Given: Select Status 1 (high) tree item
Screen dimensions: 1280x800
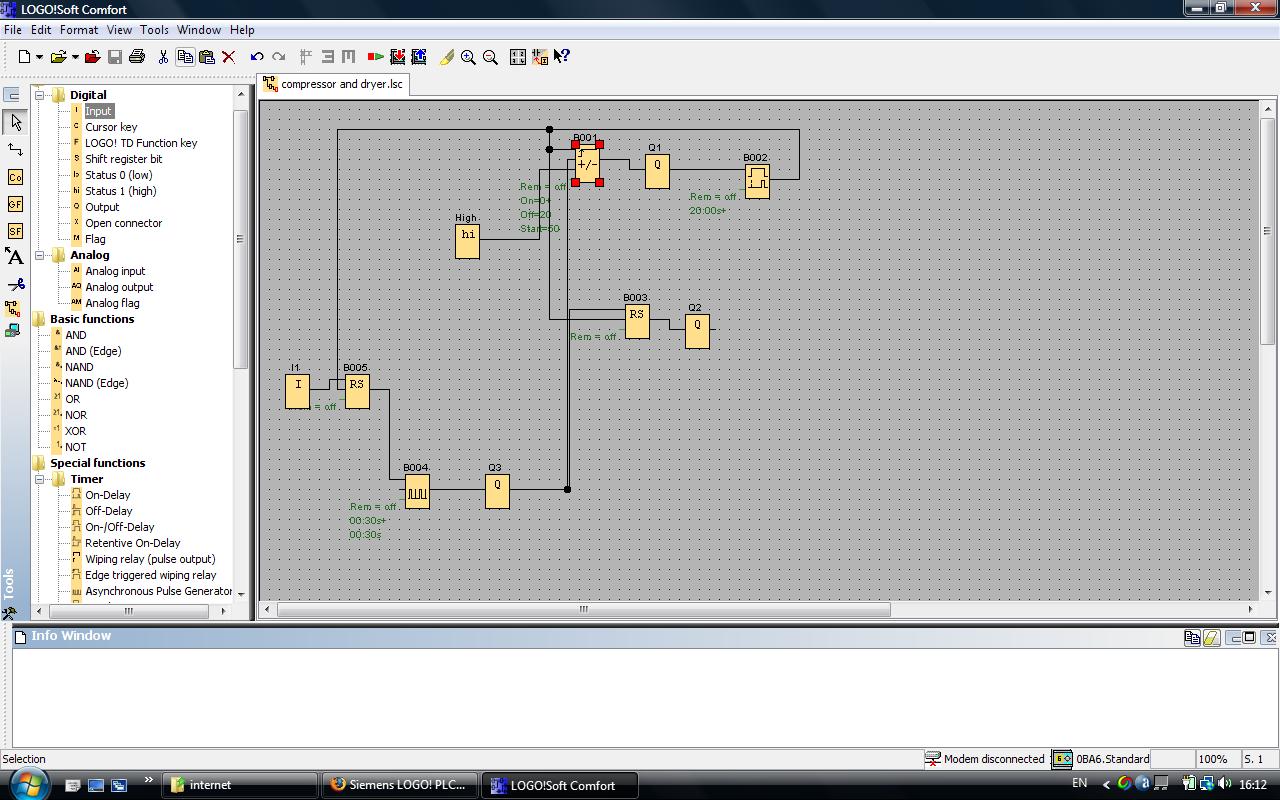Looking at the screenshot, I should click(x=120, y=191).
